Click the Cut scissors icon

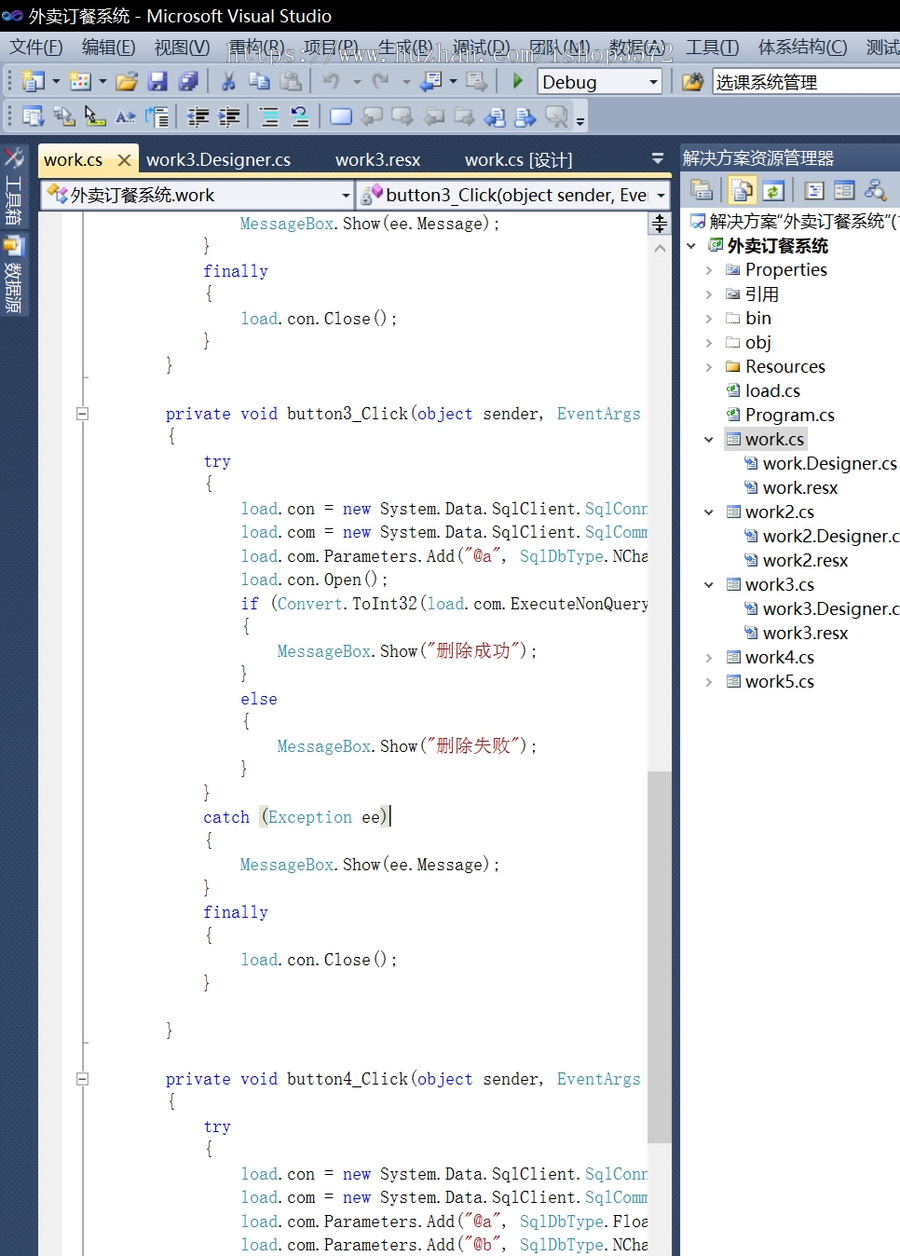(228, 82)
